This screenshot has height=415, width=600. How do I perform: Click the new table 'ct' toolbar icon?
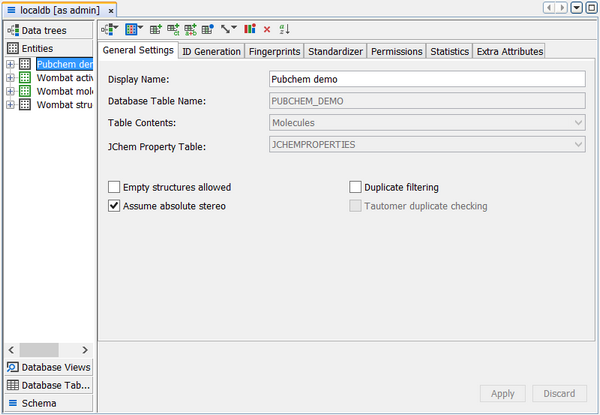(x=173, y=29)
